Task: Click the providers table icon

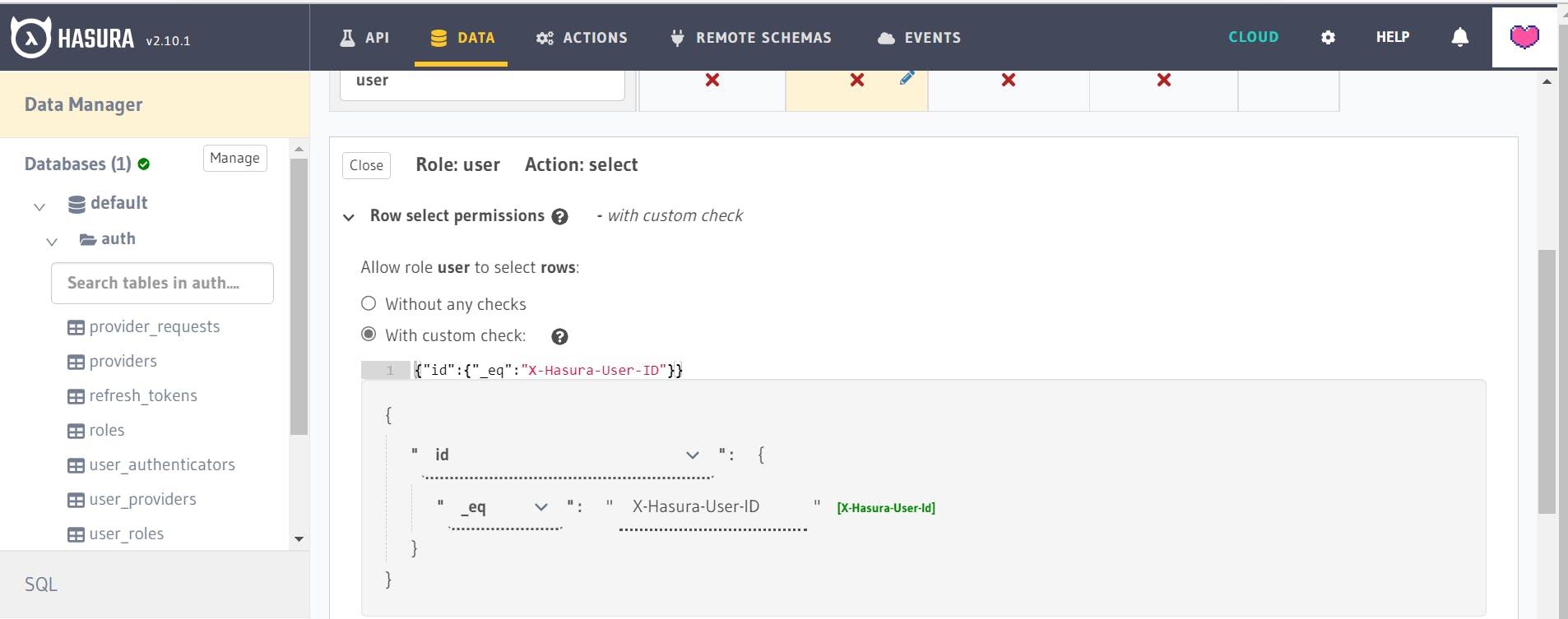Action: [76, 362]
